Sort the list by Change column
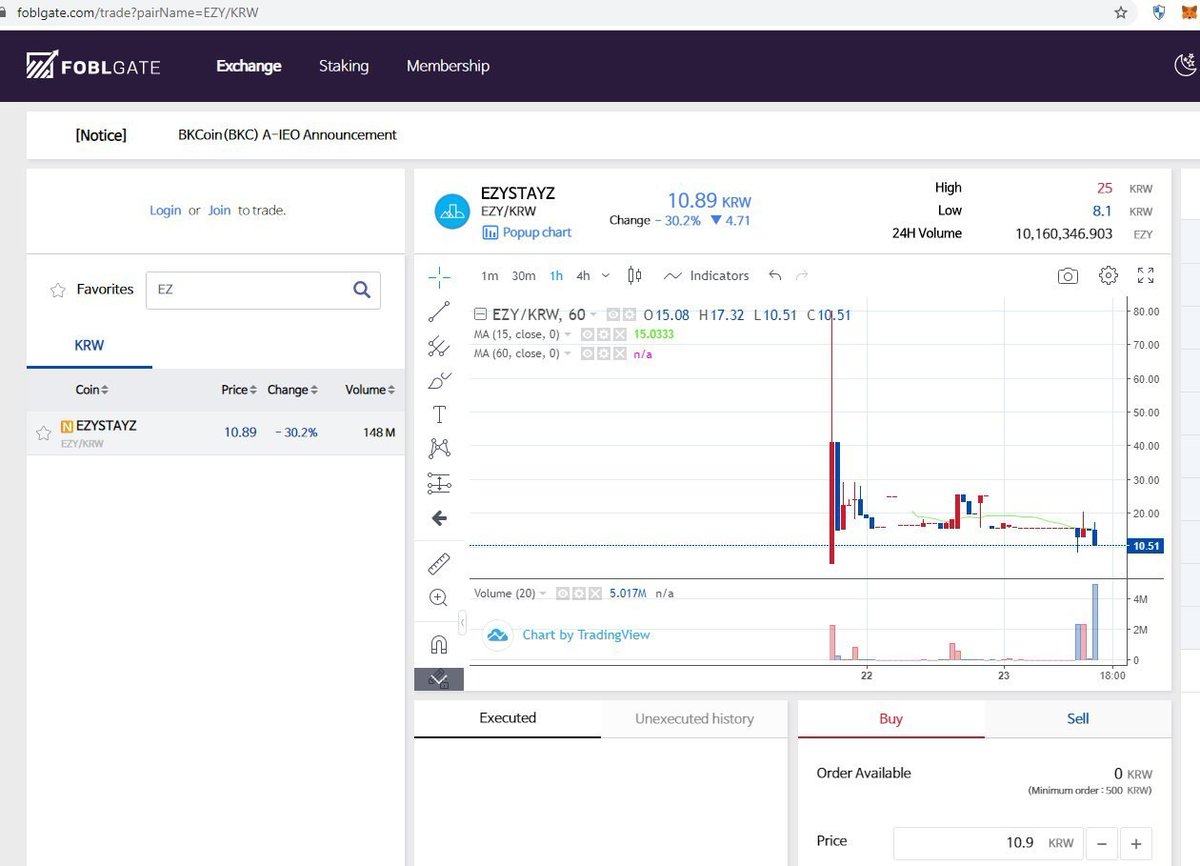The width and height of the screenshot is (1200, 866). [293, 390]
